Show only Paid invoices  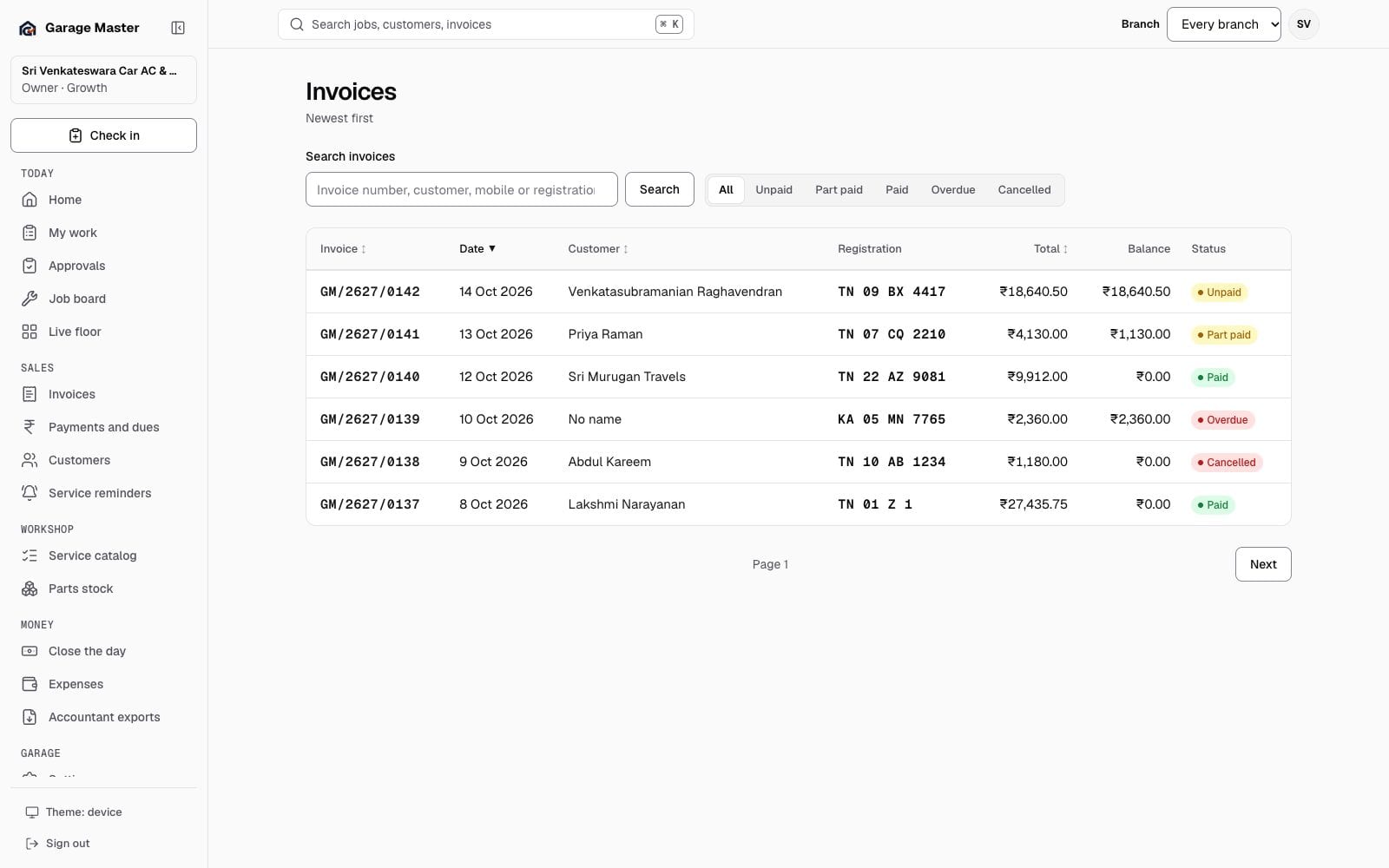[897, 190]
